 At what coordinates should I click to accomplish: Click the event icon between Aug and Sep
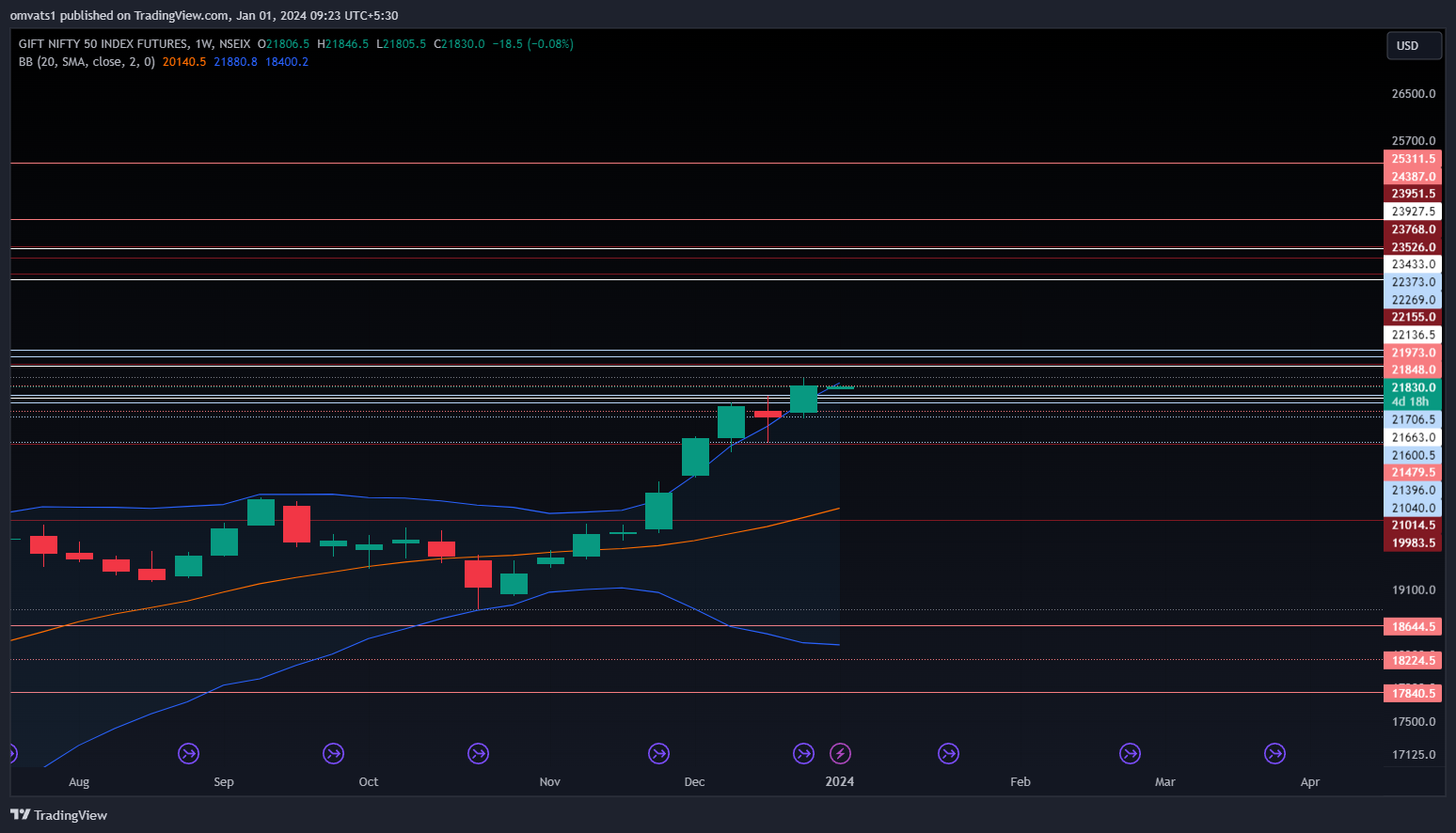tap(189, 753)
